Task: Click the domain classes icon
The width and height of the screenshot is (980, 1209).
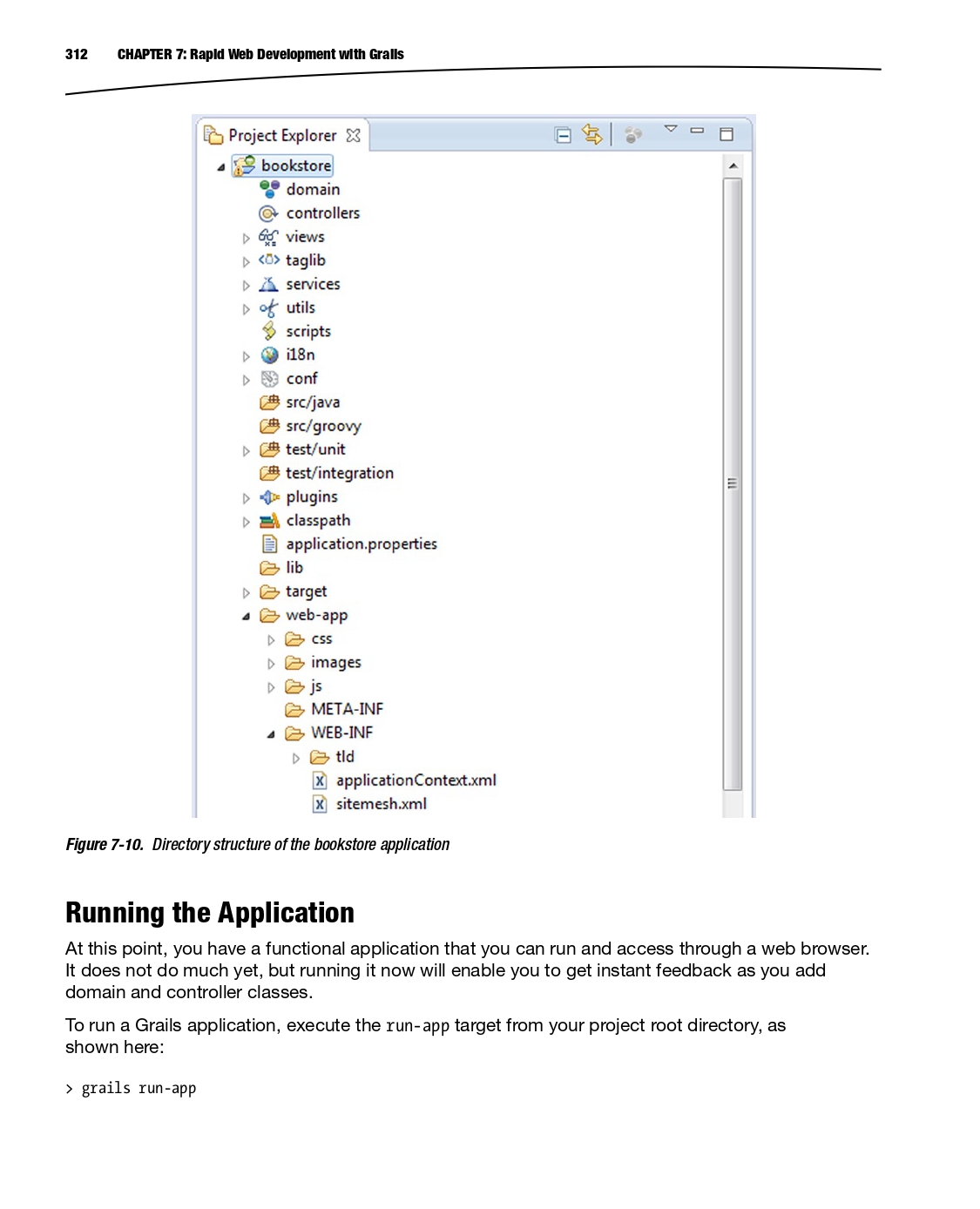Action: pyautogui.click(x=270, y=189)
